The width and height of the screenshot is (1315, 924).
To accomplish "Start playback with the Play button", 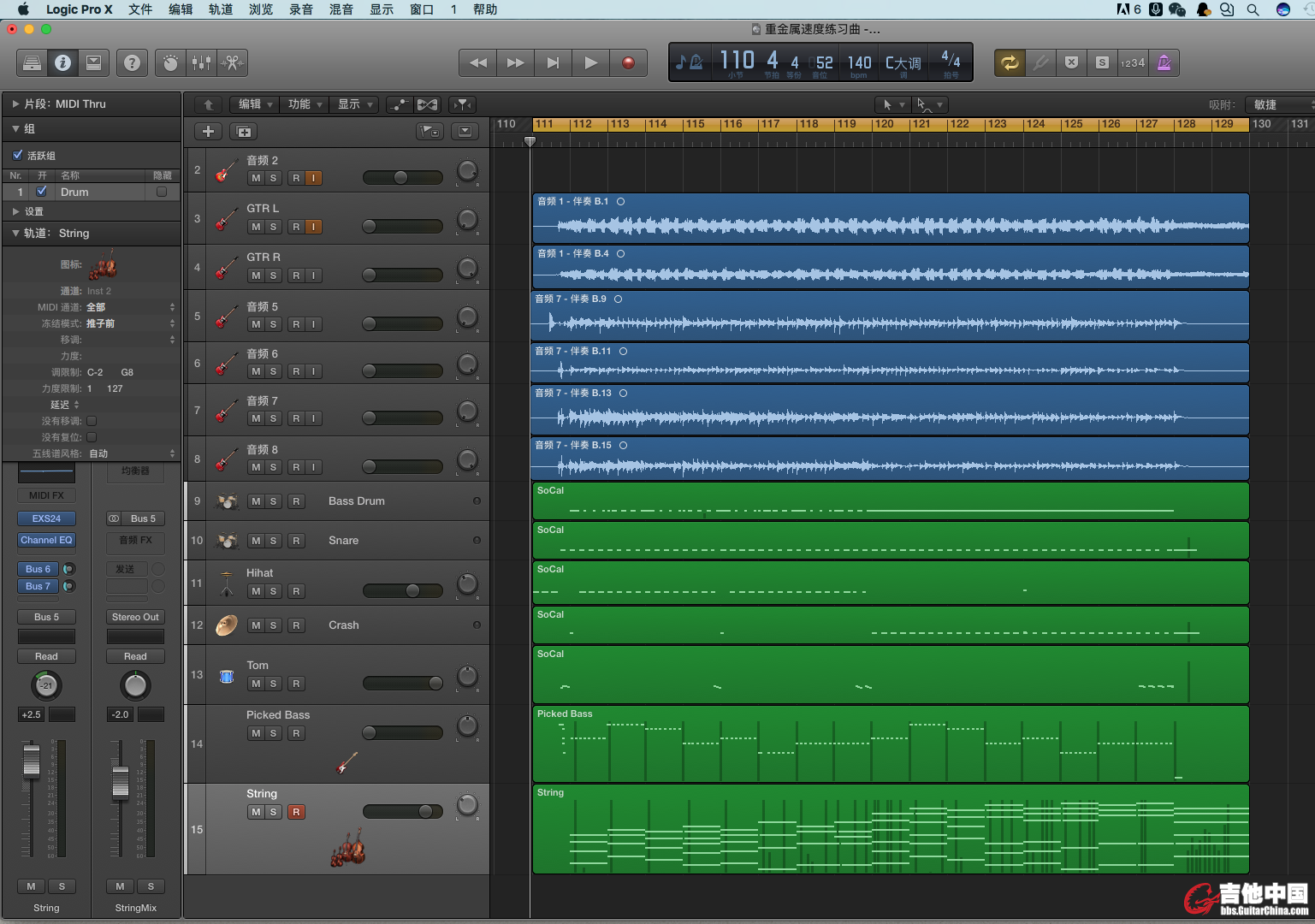I will click(x=590, y=62).
